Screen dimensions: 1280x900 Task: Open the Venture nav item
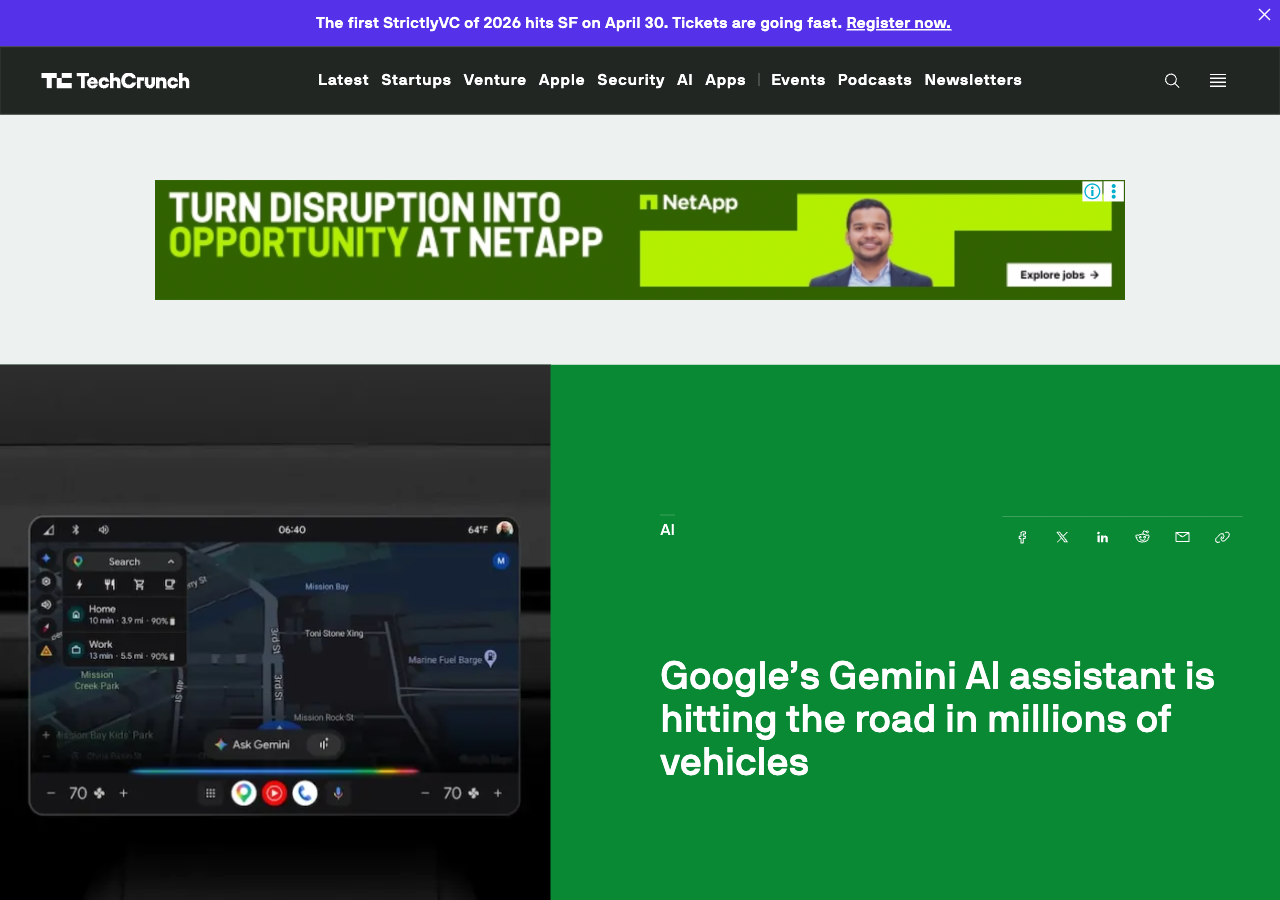(x=495, y=80)
